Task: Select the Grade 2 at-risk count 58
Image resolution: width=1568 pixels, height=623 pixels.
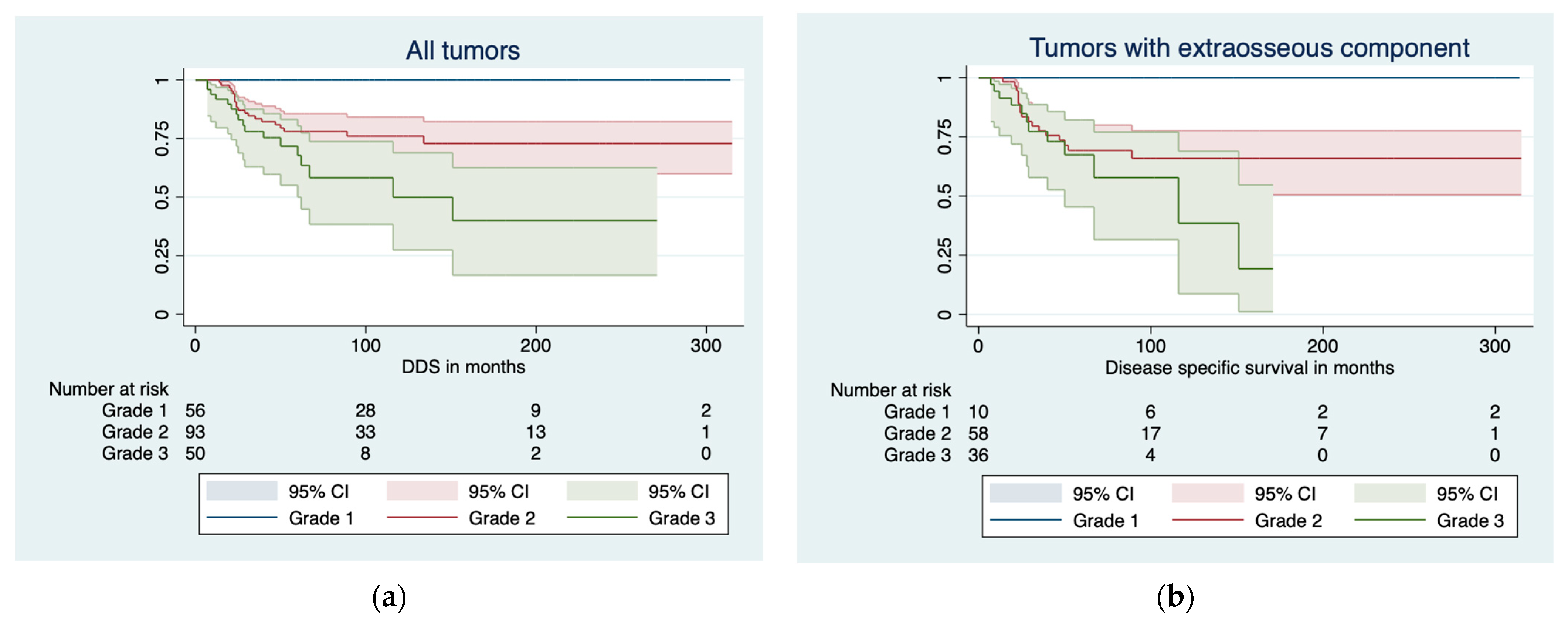Action: (x=978, y=434)
